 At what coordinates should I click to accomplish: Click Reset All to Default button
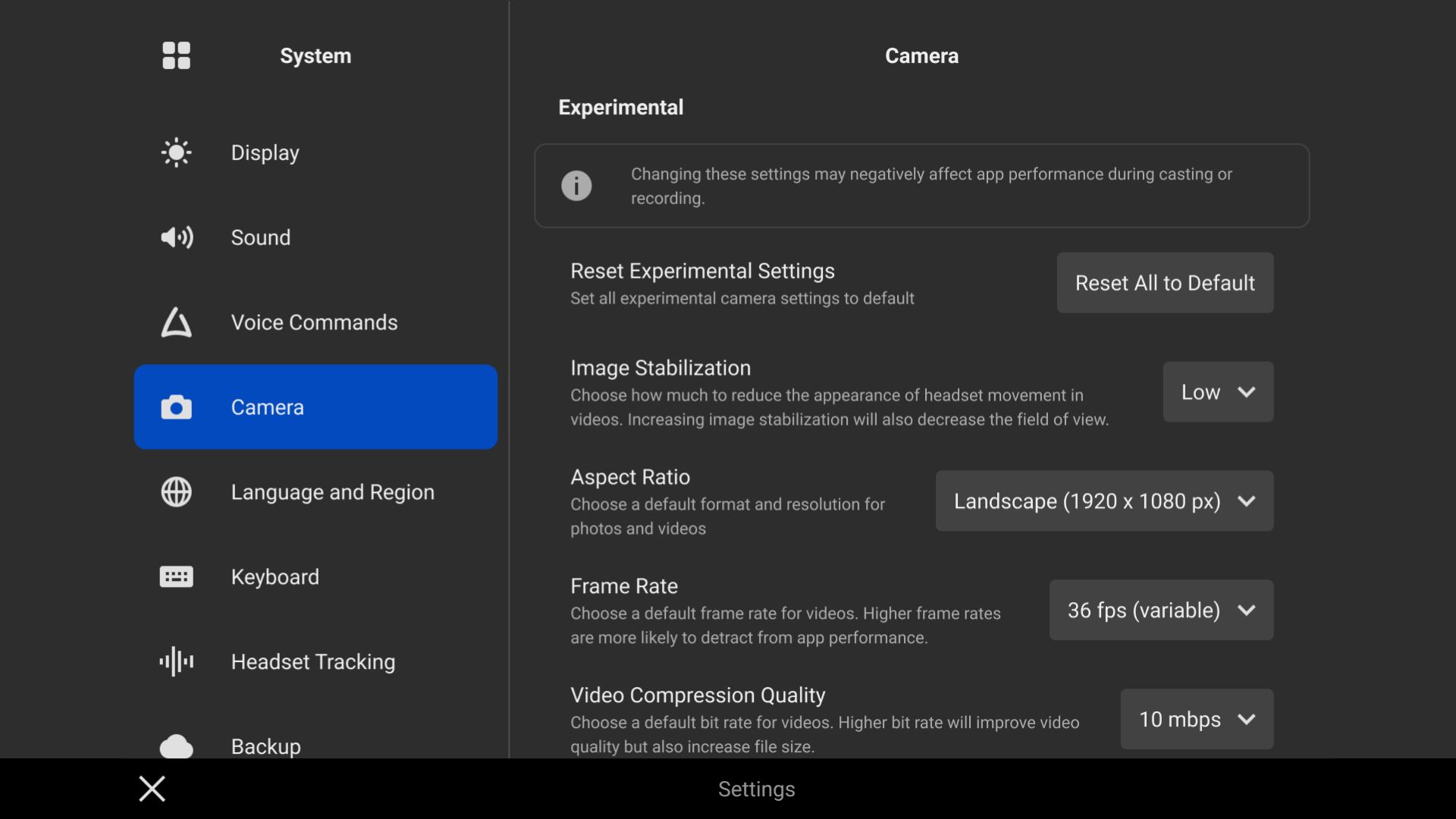1165,283
